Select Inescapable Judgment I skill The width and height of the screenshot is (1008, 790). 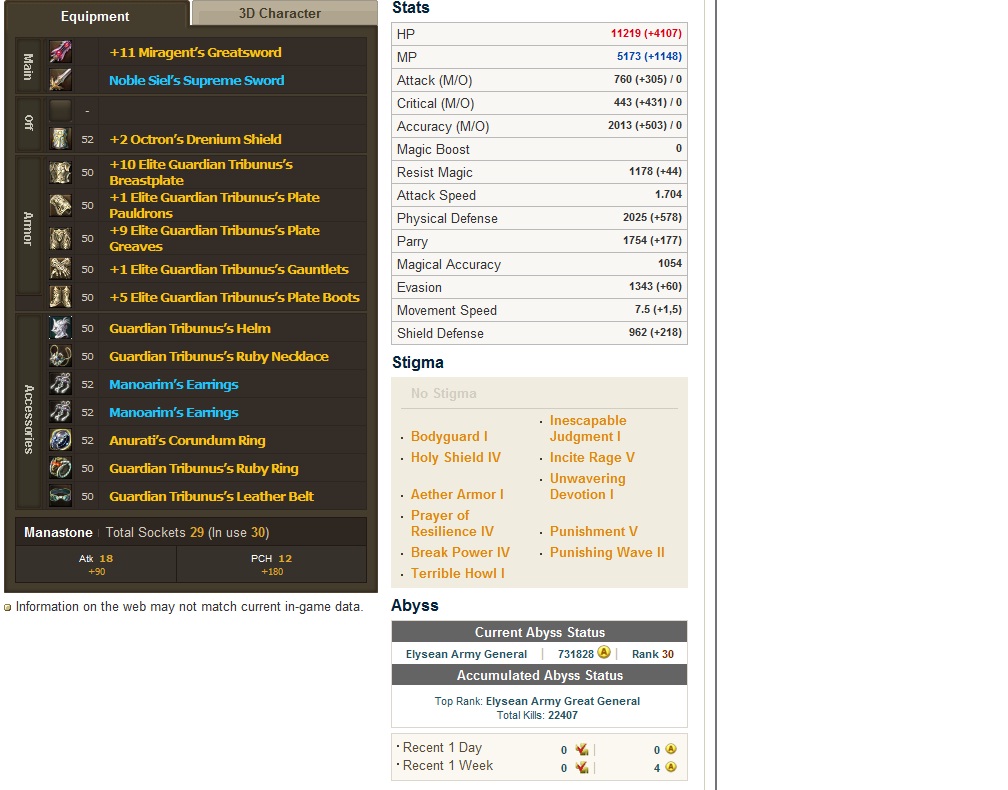click(x=588, y=428)
